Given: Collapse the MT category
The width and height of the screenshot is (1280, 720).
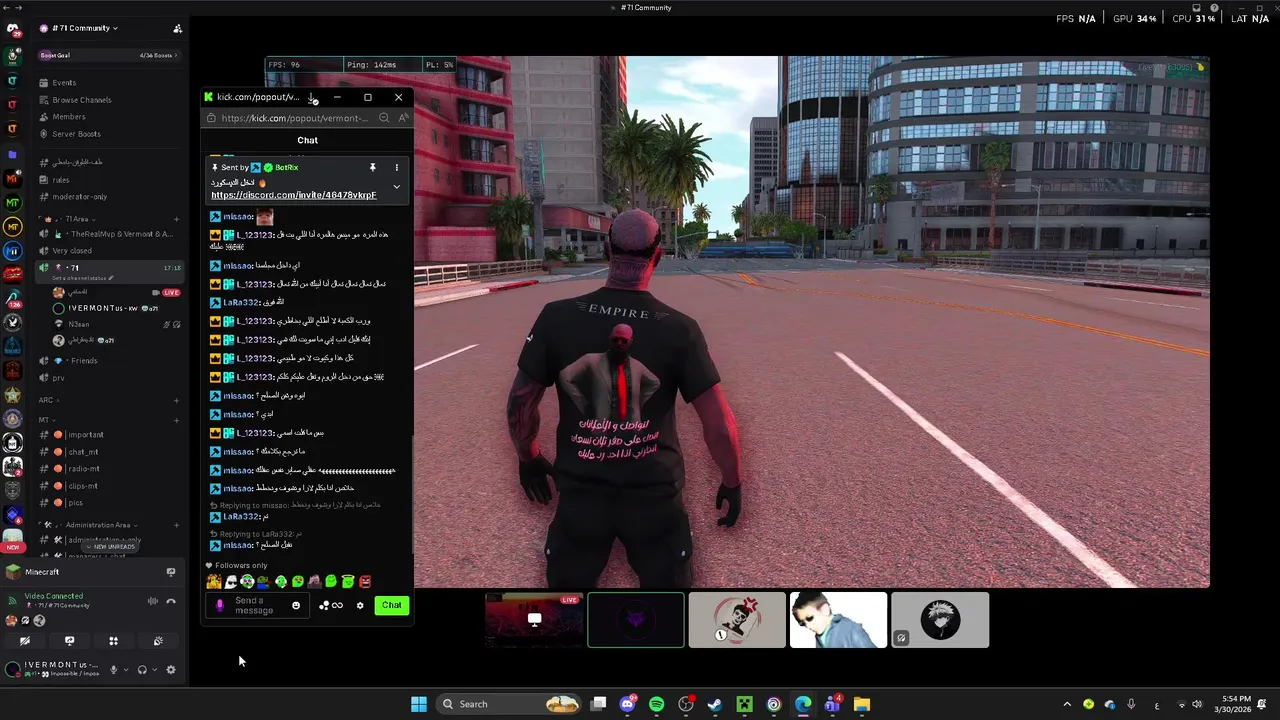Looking at the screenshot, I should point(46,420).
